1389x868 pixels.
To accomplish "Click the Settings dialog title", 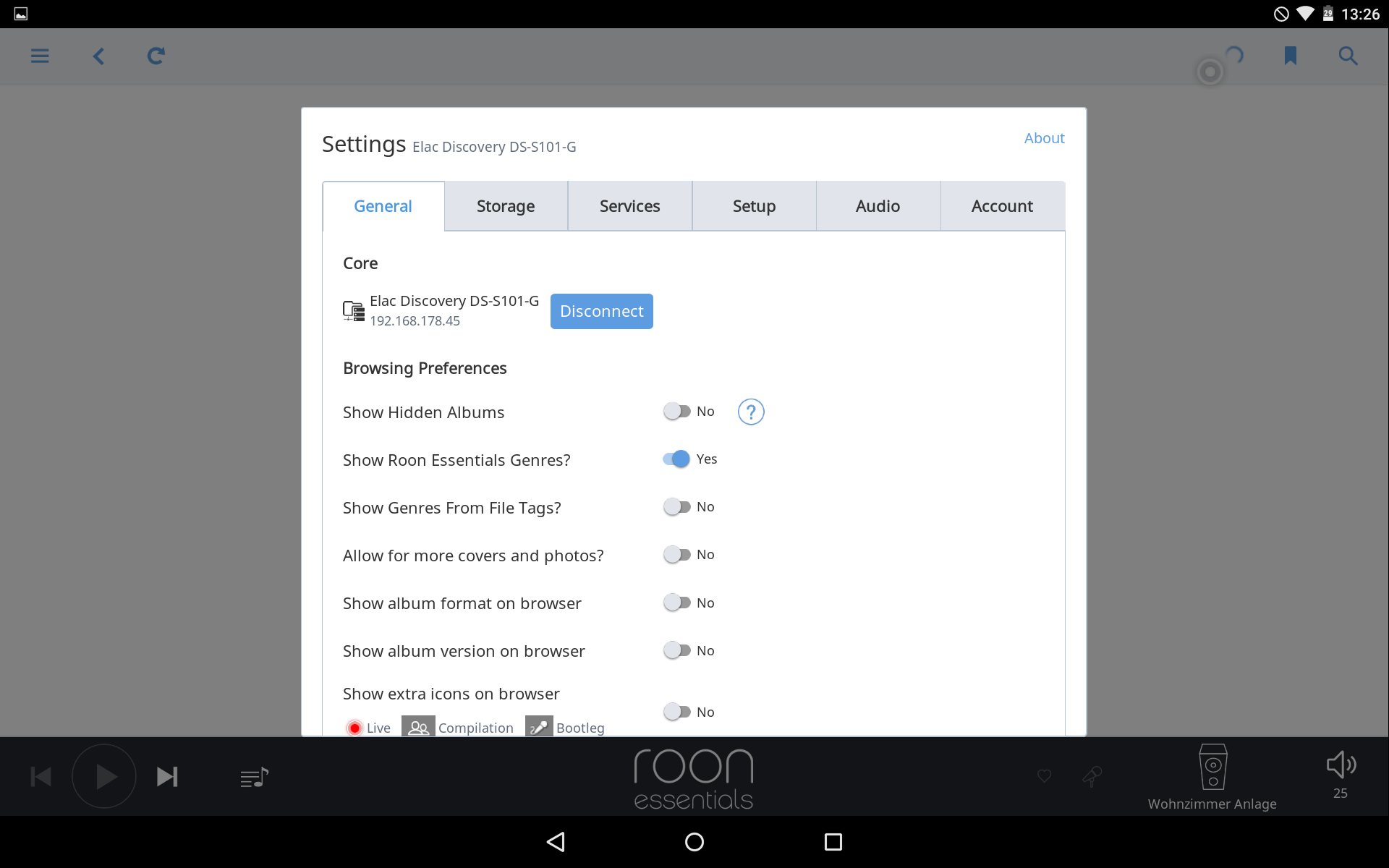I will tap(364, 144).
